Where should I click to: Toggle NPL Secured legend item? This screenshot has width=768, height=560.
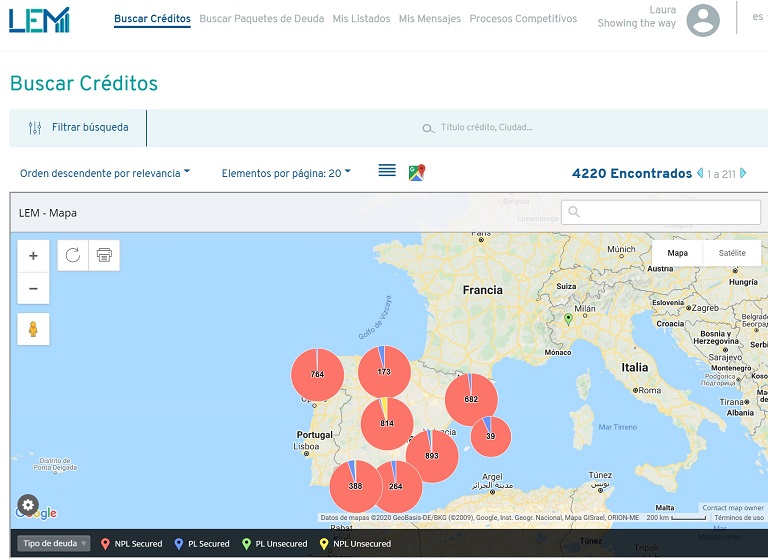tap(132, 544)
